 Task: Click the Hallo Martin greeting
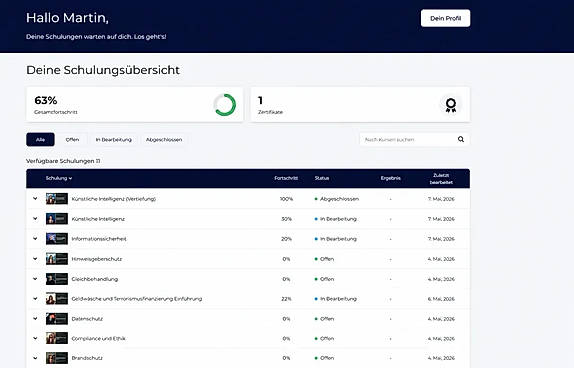pos(67,18)
